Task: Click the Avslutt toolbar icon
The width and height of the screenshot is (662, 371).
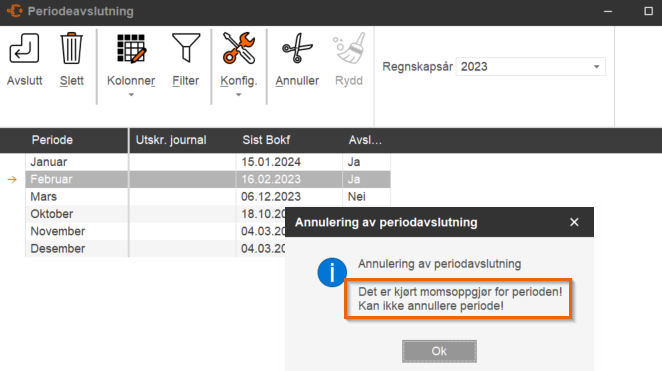Action: (24, 49)
